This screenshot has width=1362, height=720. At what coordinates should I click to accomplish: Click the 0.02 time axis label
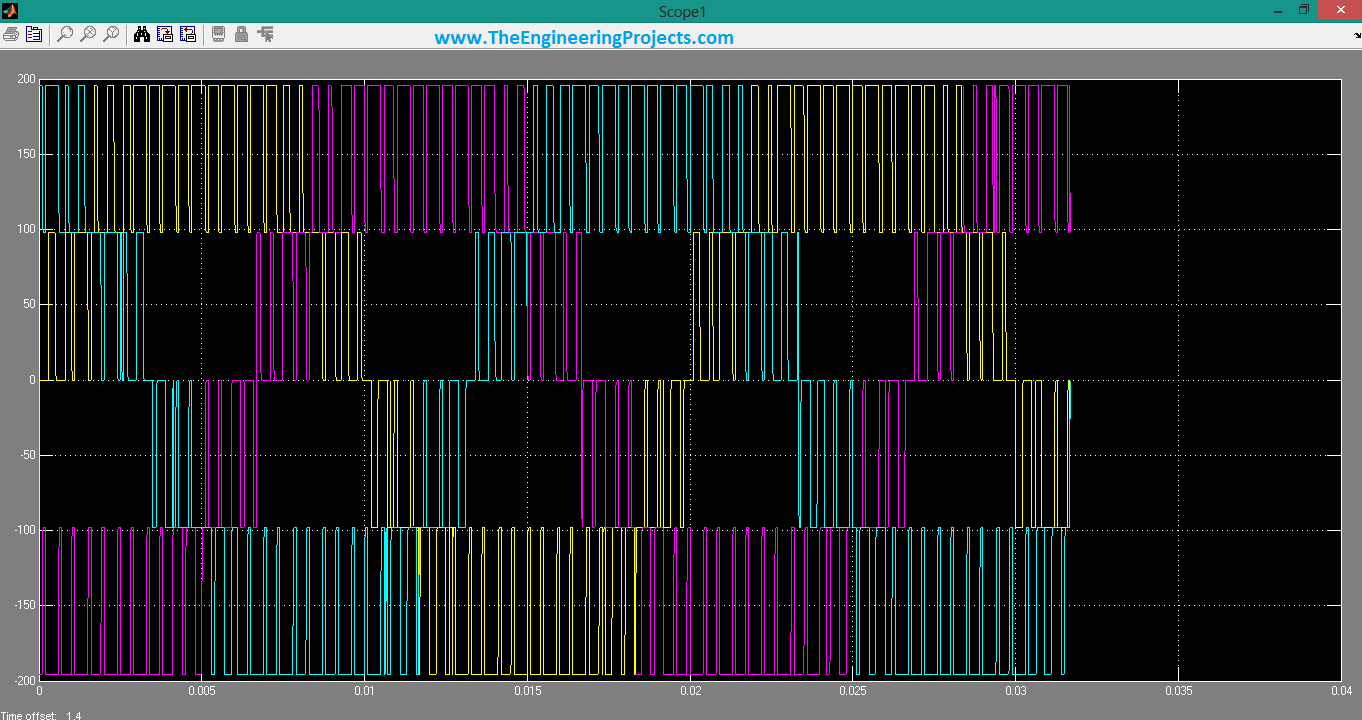click(691, 691)
